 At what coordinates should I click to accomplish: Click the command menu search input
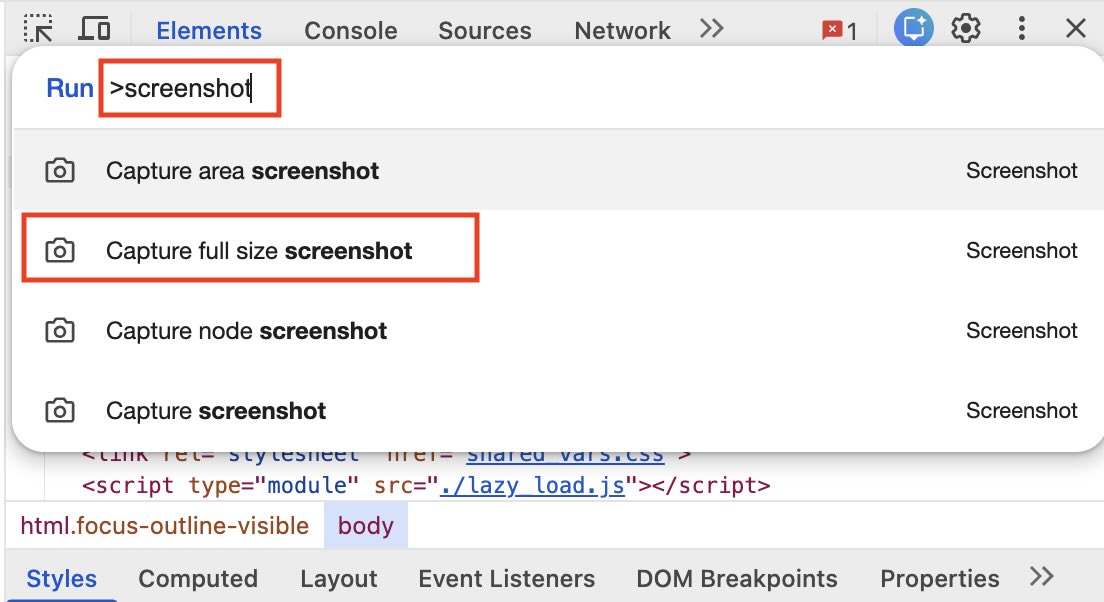click(x=190, y=89)
